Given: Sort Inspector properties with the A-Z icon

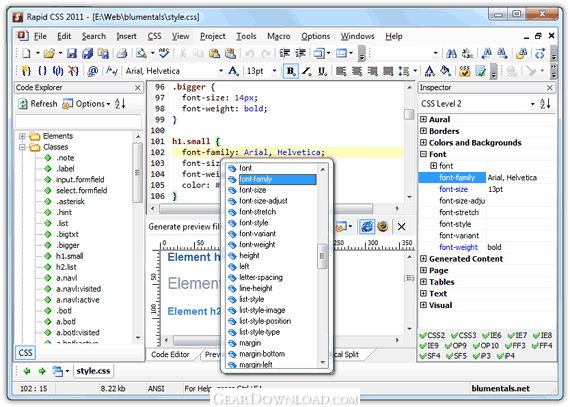Looking at the screenshot, I should pos(545,104).
